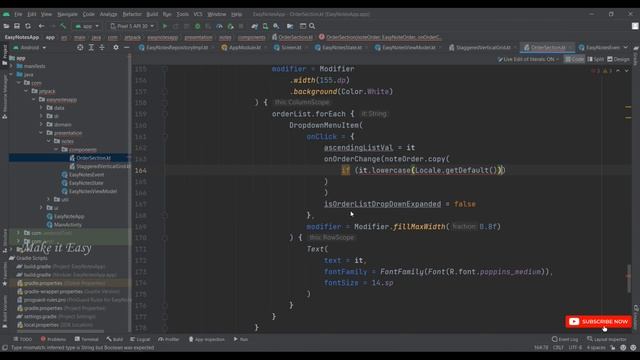Image resolution: width=640 pixels, height=360 pixels.
Task: Open the Pixel device selector dropdown
Action: pyautogui.click(x=132, y=26)
